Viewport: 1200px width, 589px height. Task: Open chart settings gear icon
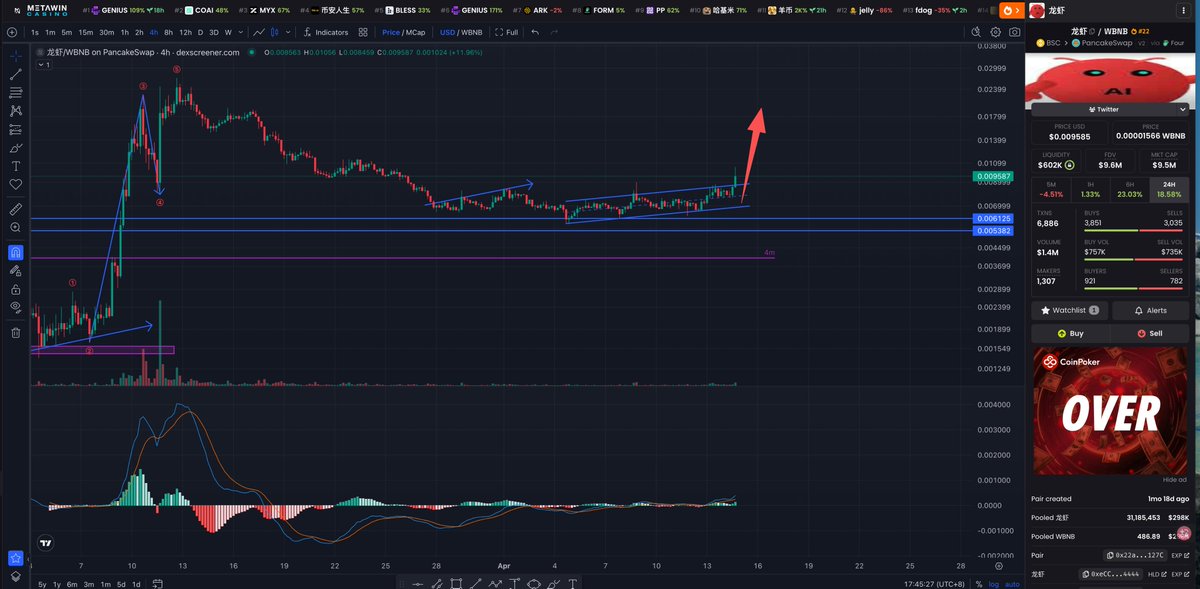click(x=996, y=32)
